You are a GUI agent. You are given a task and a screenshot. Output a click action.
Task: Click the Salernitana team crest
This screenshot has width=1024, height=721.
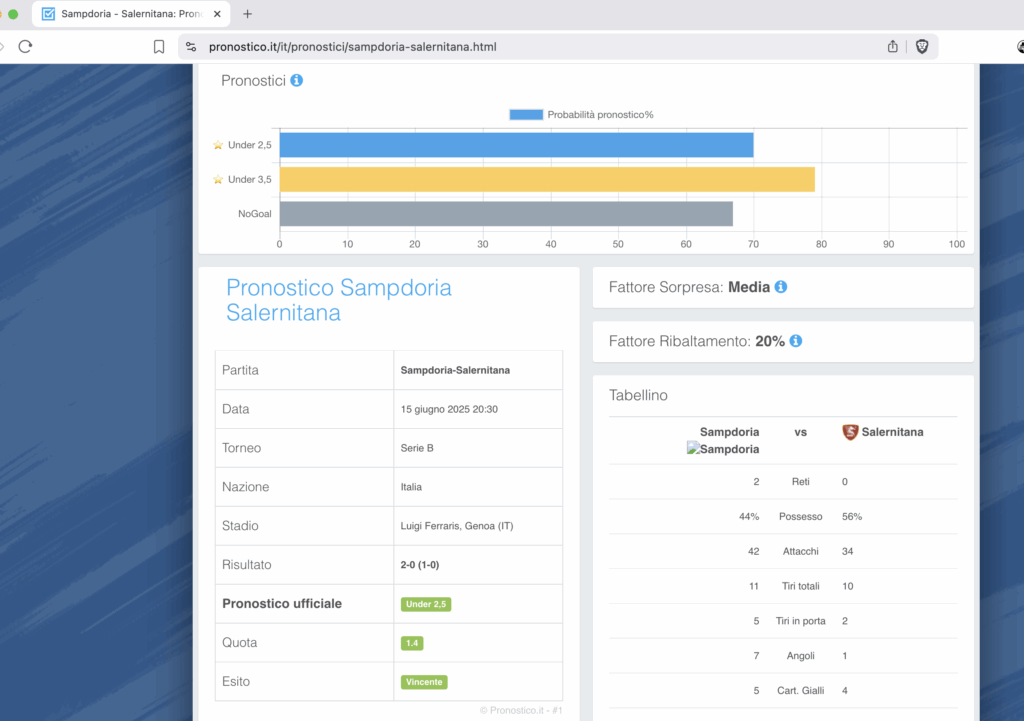[850, 432]
